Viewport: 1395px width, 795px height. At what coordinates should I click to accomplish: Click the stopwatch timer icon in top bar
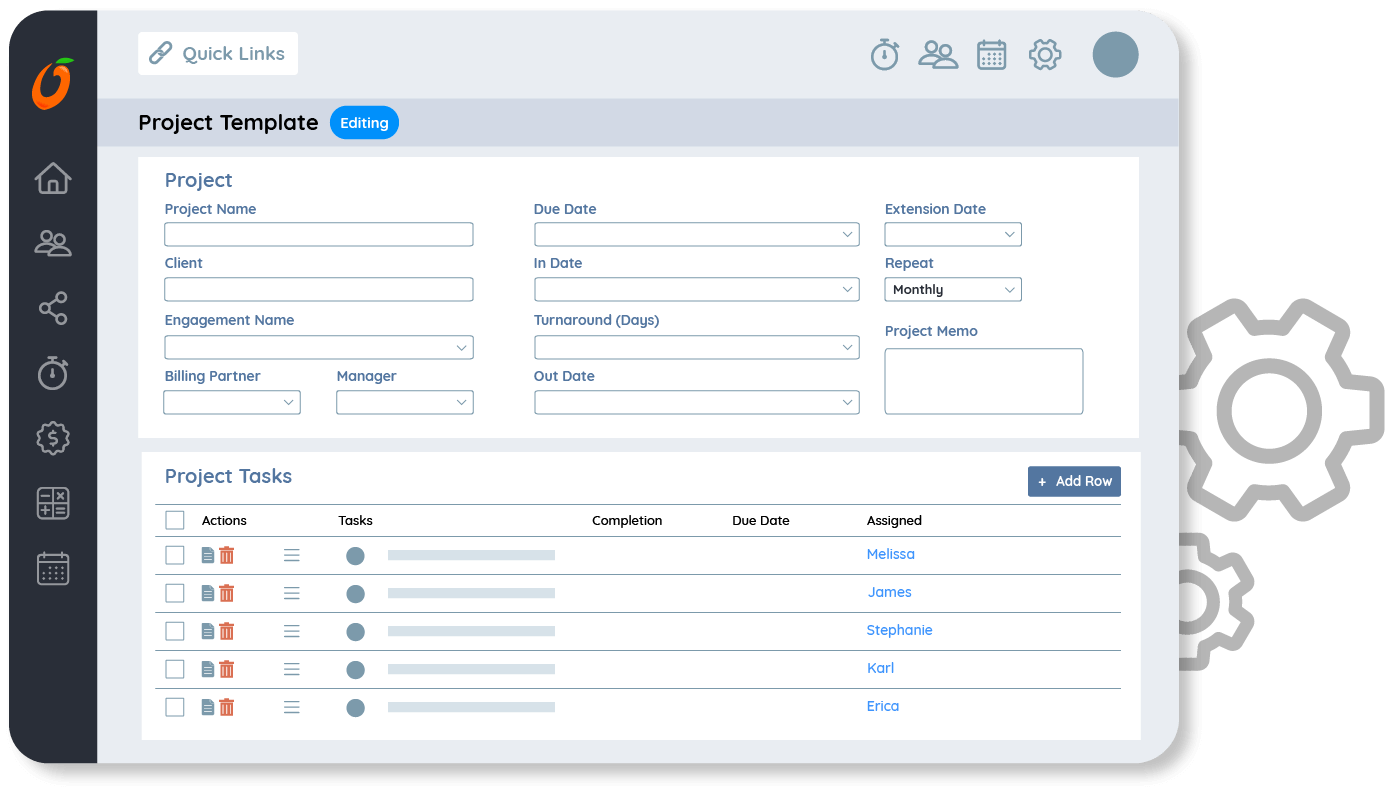pyautogui.click(x=884, y=54)
